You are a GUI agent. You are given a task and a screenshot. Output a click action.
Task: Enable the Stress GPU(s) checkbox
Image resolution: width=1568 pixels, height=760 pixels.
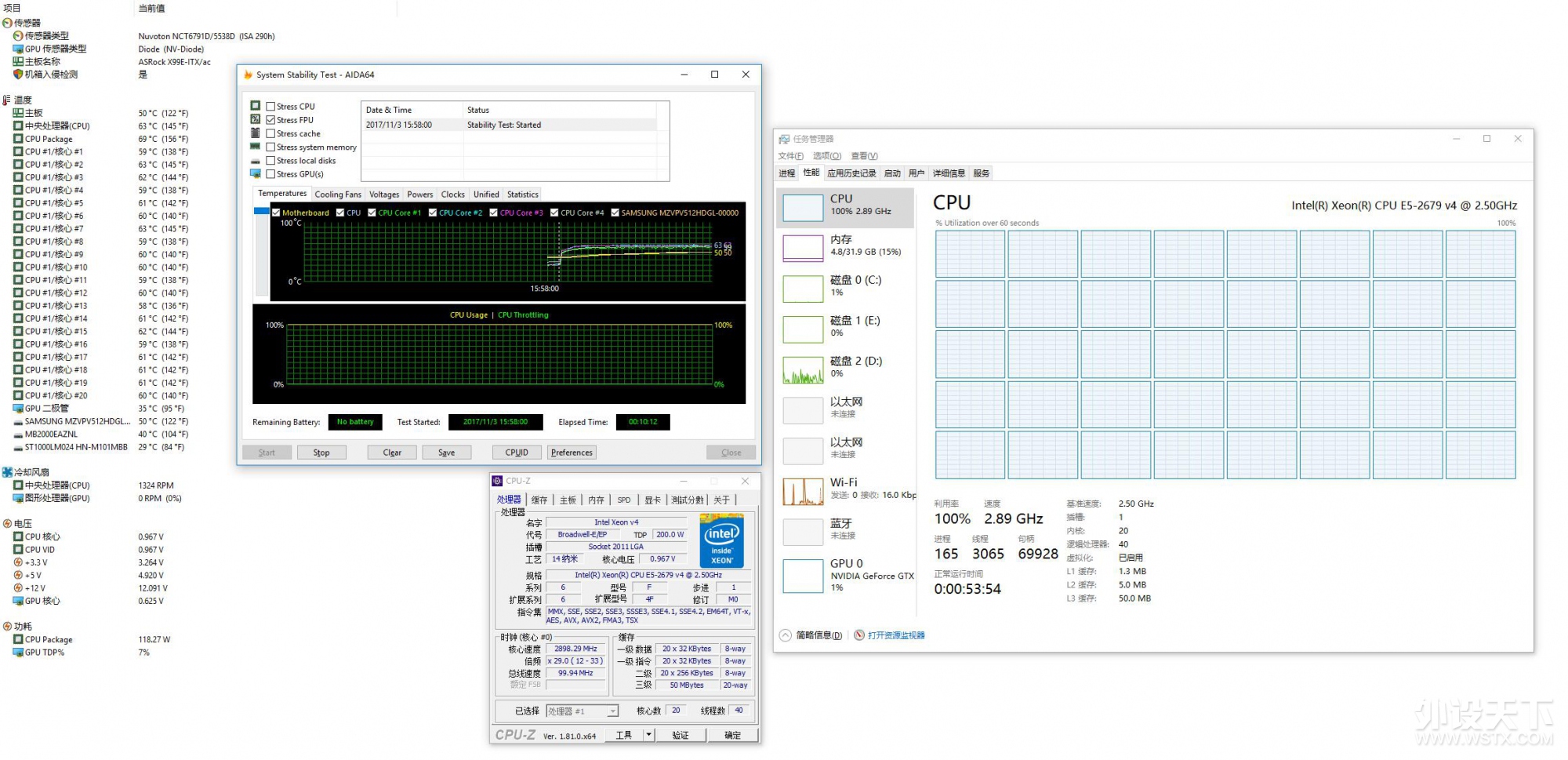[x=270, y=174]
